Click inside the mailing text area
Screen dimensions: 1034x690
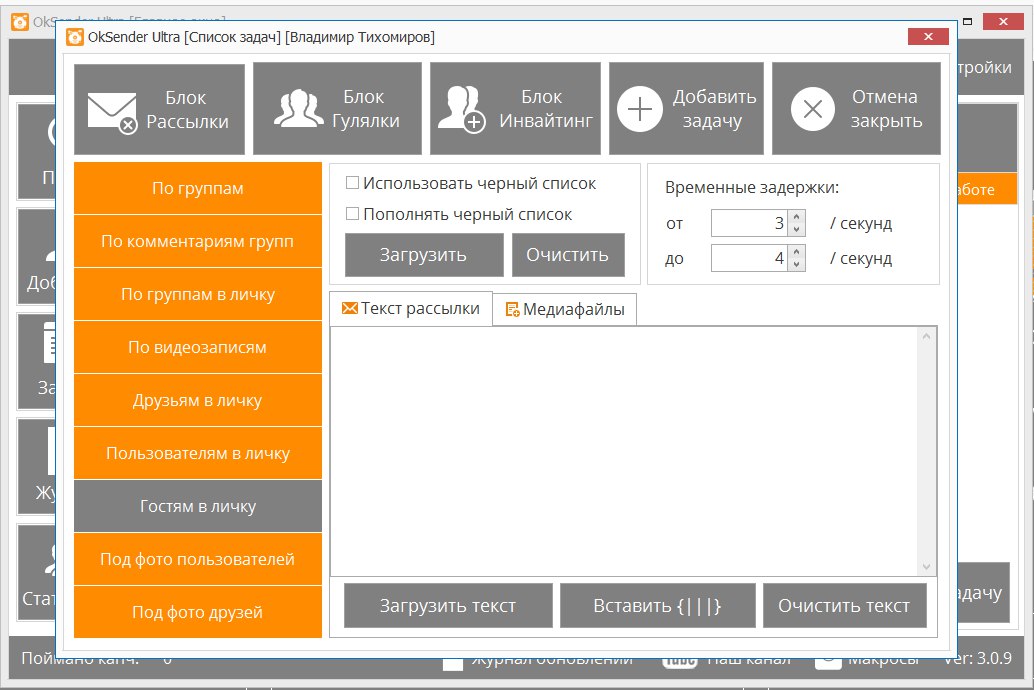625,450
